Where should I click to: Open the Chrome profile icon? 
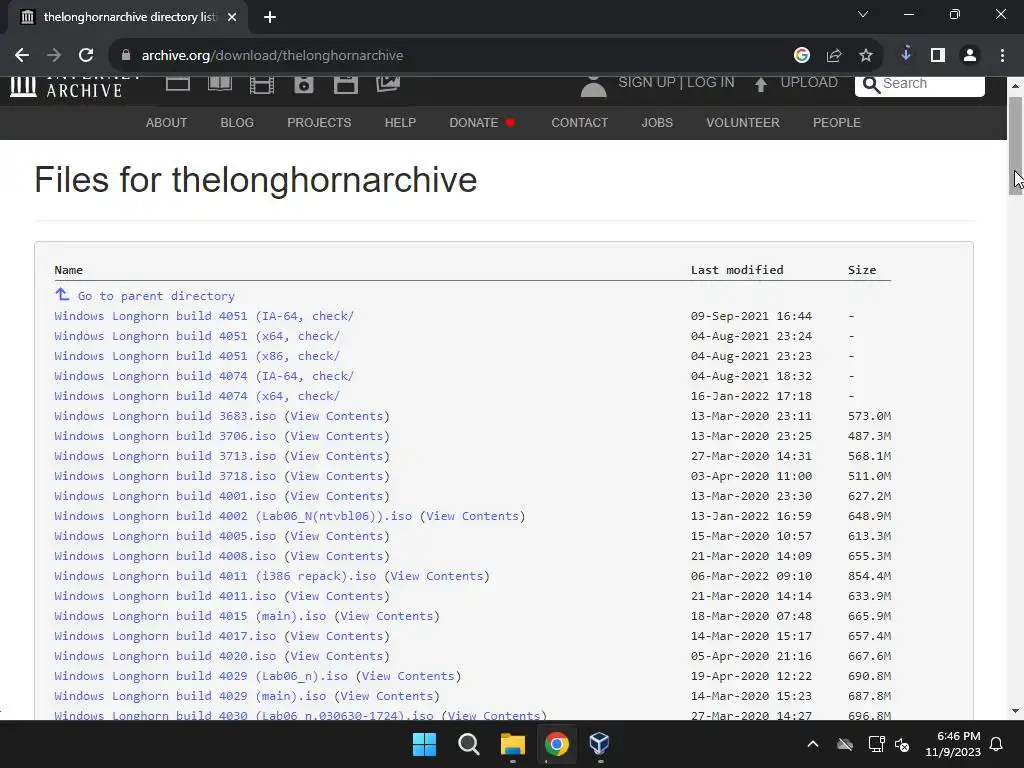point(970,56)
